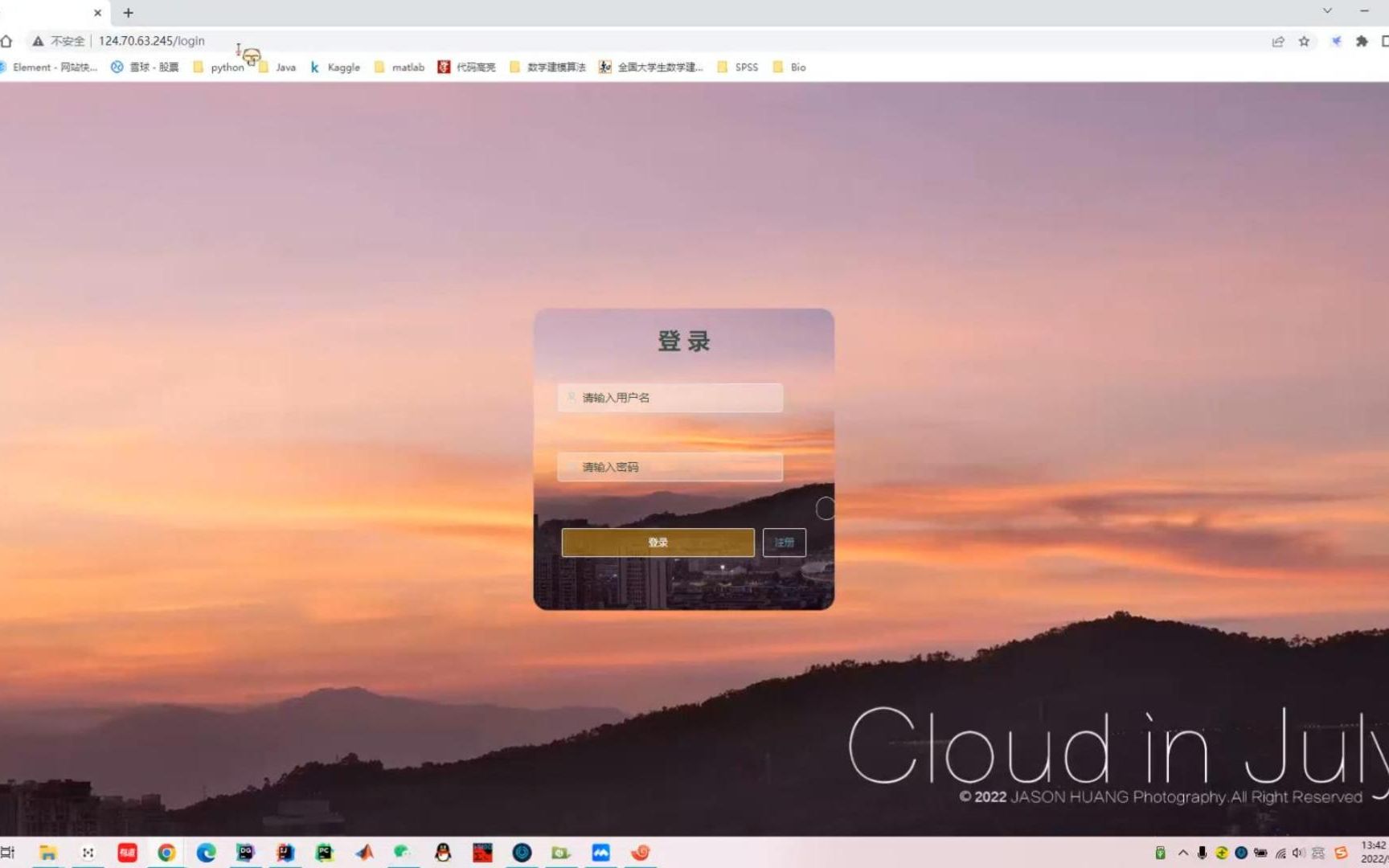Click the green USB eject tray icon
This screenshot has width=1389, height=868.
click(1160, 853)
